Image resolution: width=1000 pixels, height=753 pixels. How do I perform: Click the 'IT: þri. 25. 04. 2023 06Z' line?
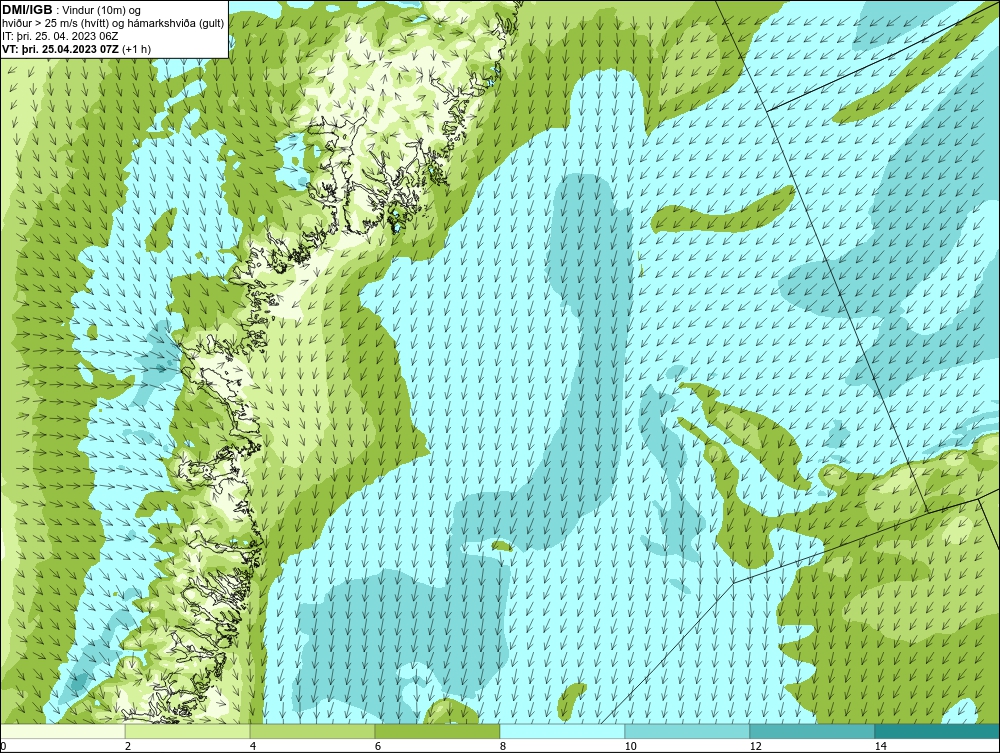click(60, 36)
